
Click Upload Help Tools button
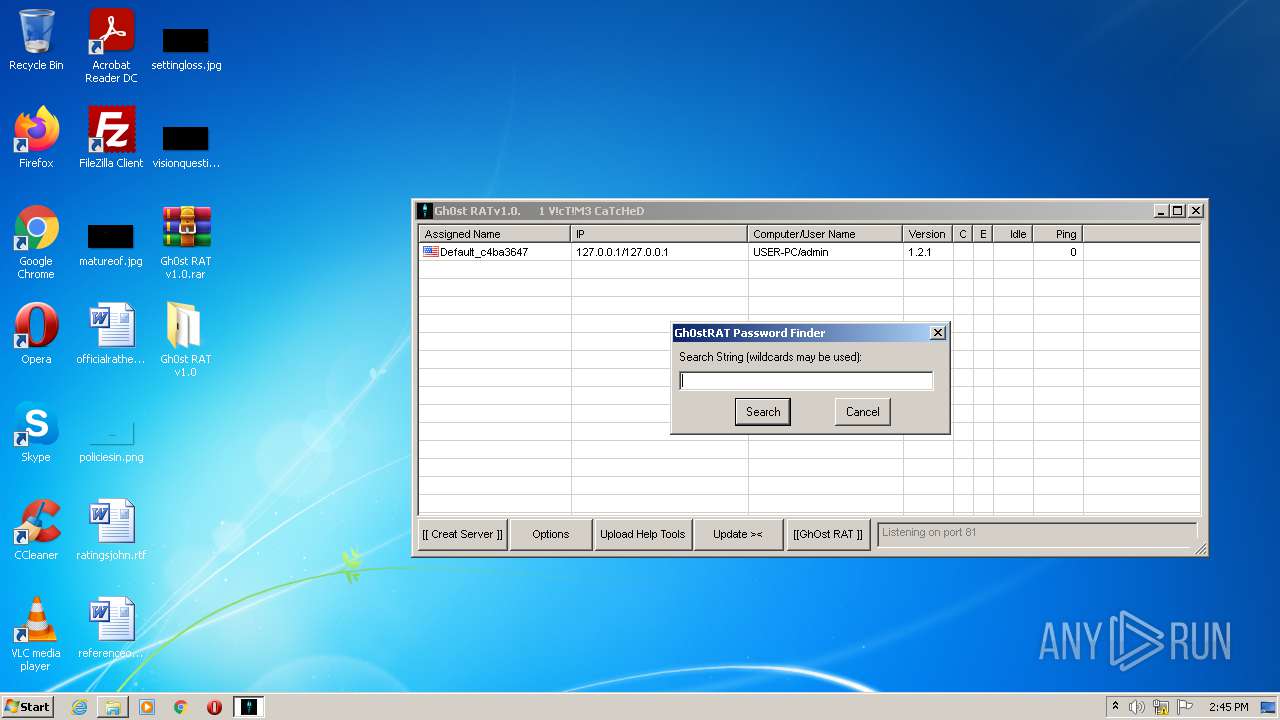(643, 534)
